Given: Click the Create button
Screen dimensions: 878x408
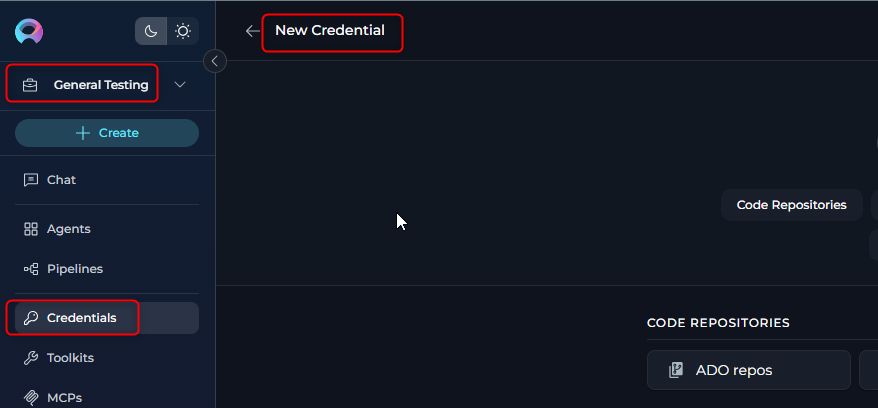Looking at the screenshot, I should point(107,133).
